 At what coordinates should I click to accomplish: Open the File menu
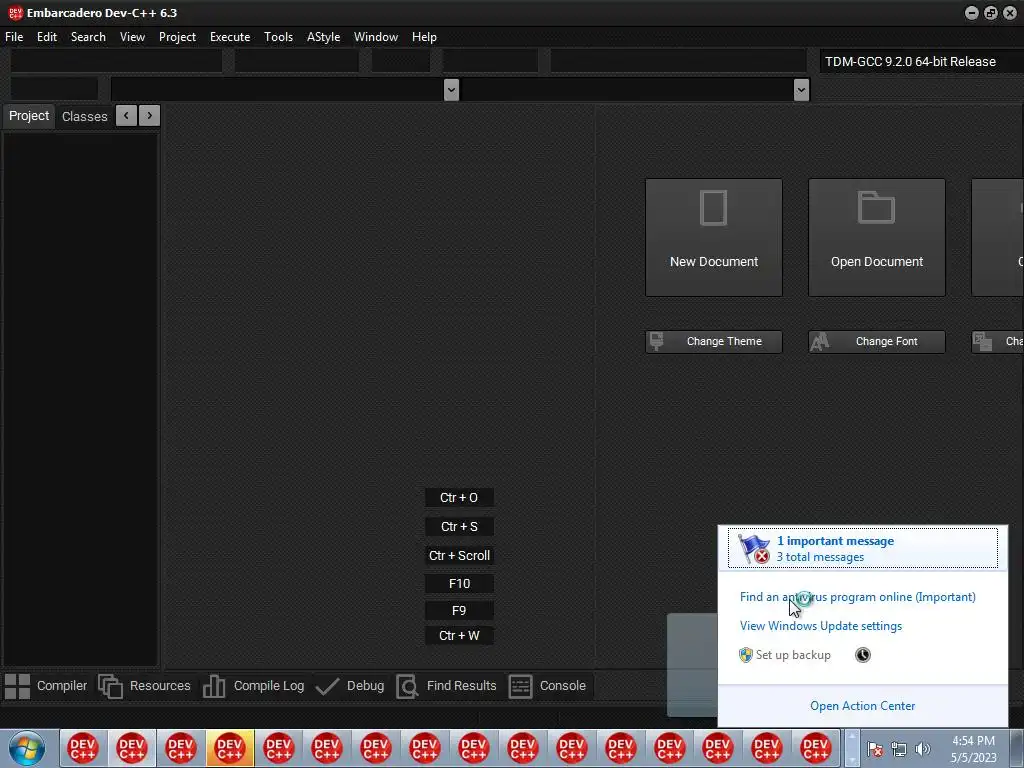click(14, 37)
